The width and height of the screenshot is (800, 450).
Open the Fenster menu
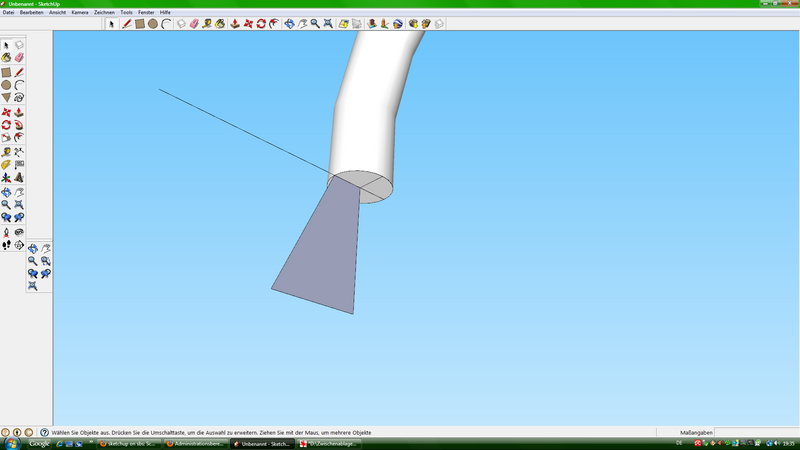tap(146, 12)
